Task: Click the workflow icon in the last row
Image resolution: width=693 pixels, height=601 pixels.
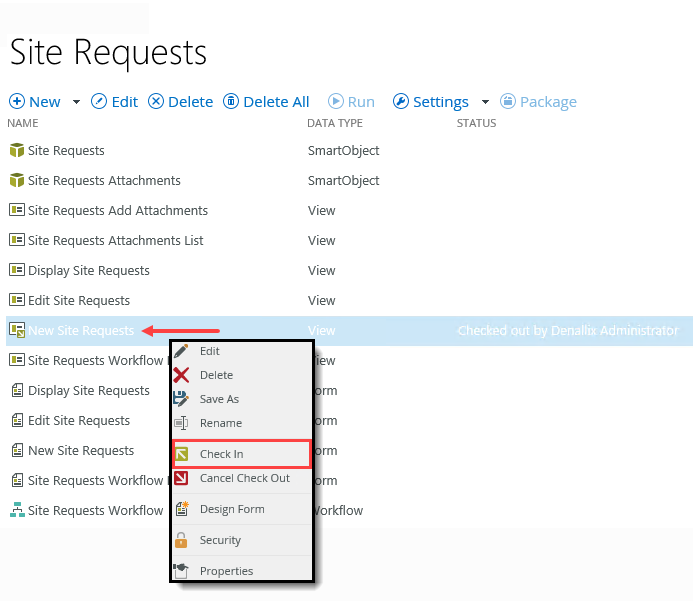Action: [x=16, y=511]
